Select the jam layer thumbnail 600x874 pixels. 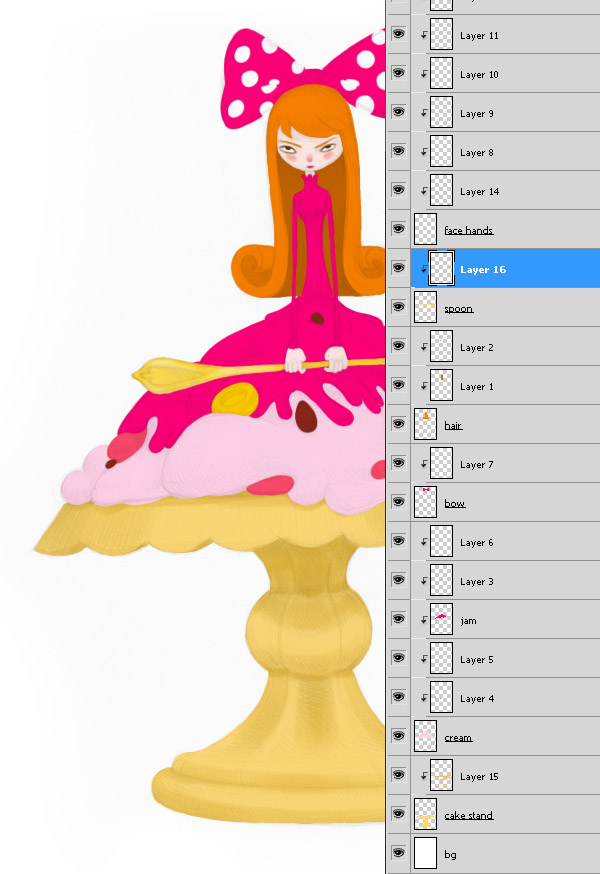point(442,619)
